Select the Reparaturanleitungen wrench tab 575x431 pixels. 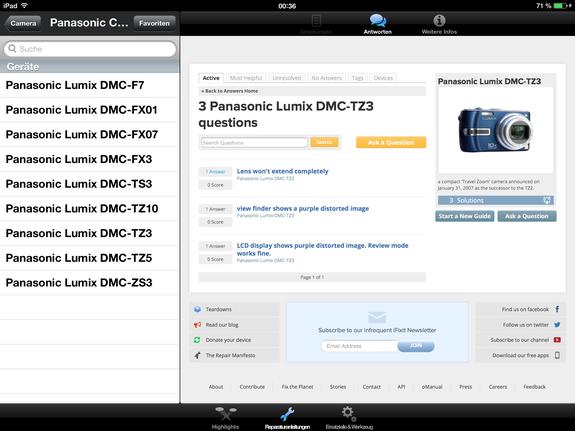288,417
